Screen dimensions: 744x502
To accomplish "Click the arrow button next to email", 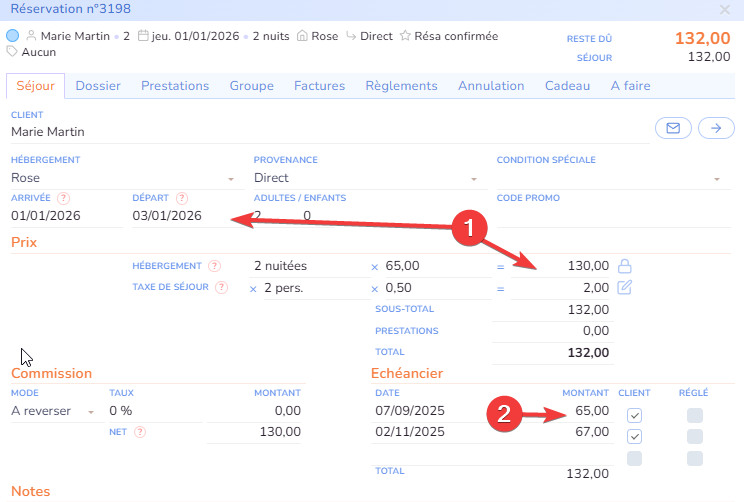I will (715, 128).
